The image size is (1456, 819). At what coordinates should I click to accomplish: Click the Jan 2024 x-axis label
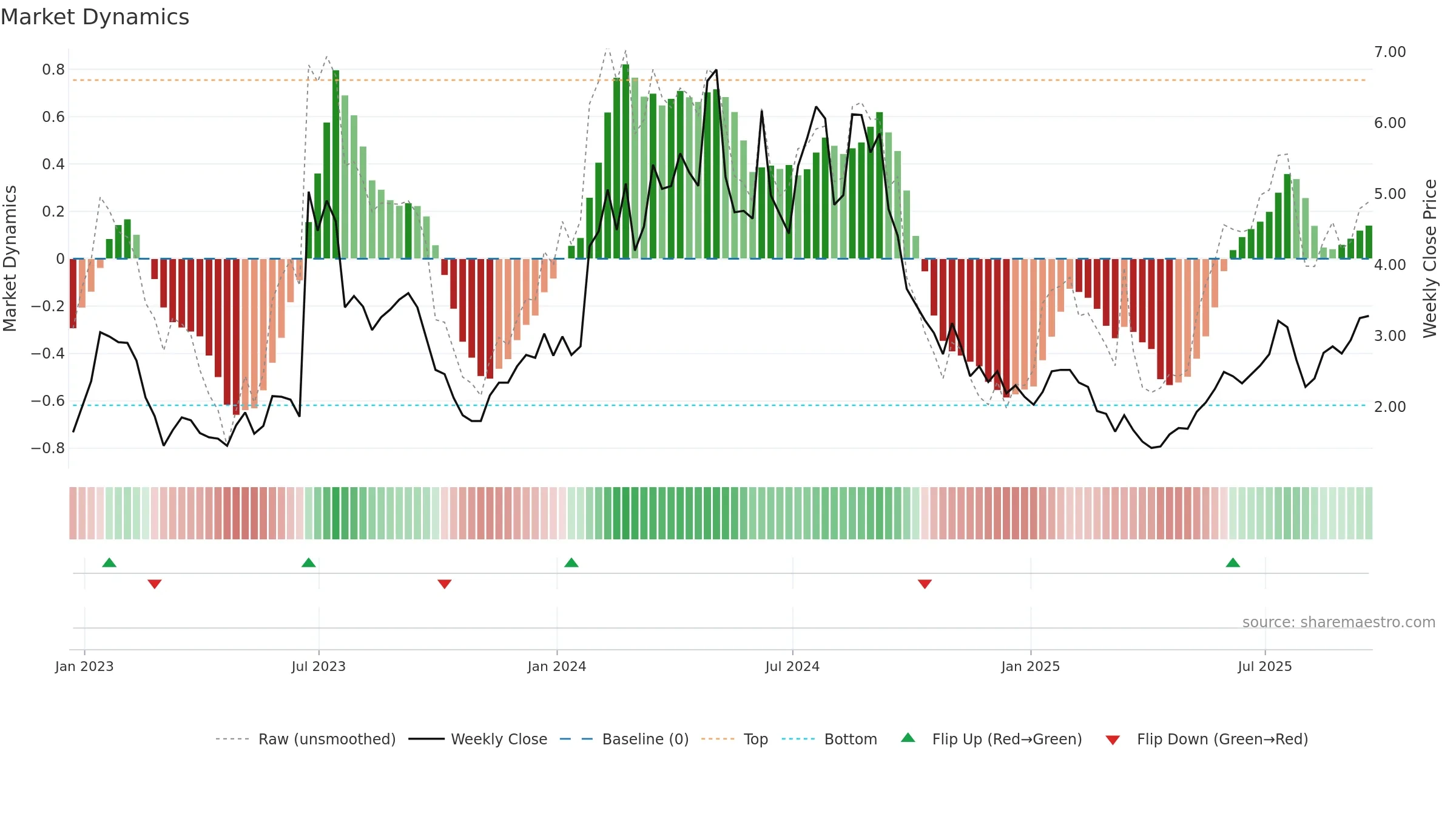557,666
